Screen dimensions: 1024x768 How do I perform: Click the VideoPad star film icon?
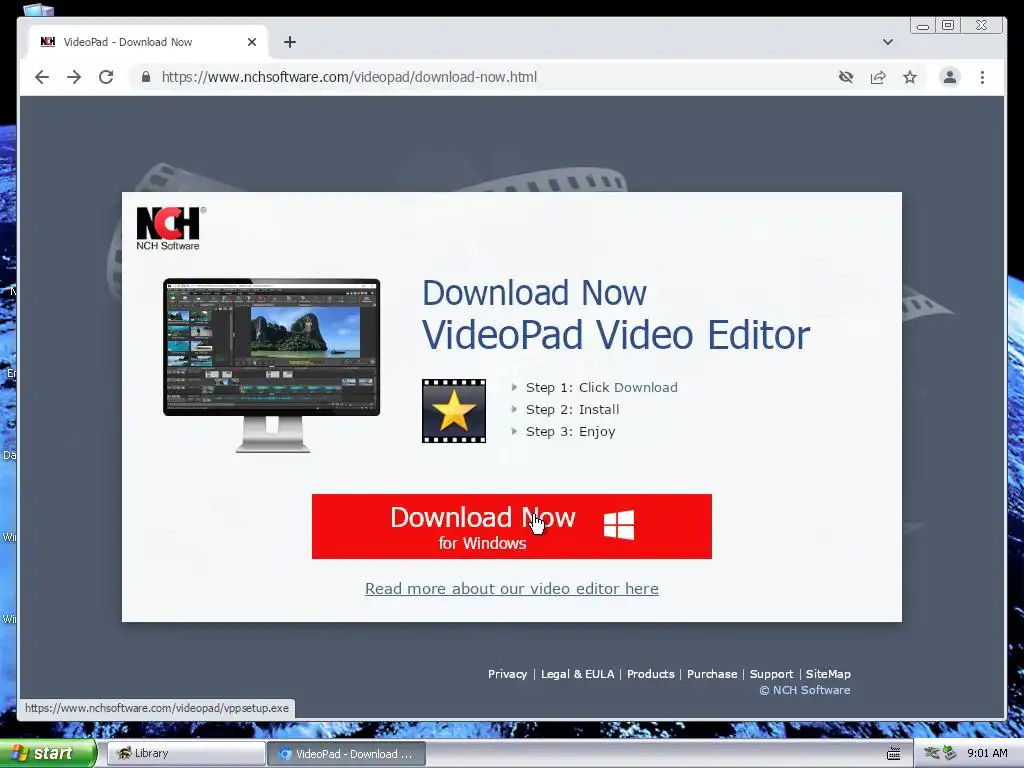click(x=454, y=411)
